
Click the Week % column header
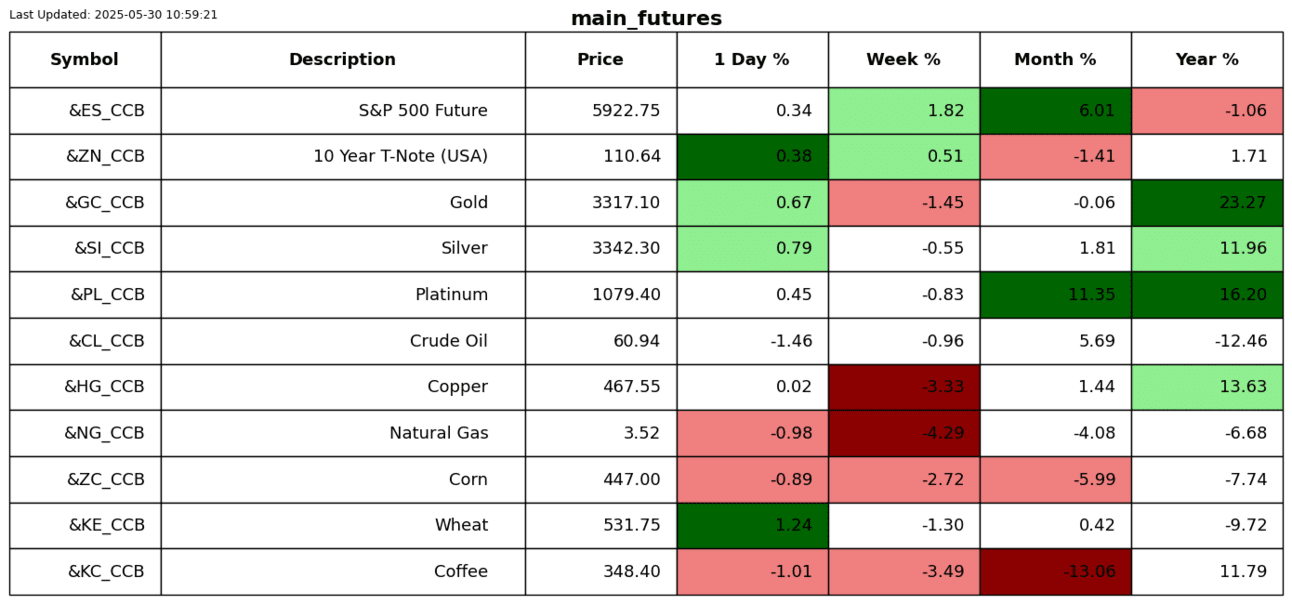(x=903, y=60)
